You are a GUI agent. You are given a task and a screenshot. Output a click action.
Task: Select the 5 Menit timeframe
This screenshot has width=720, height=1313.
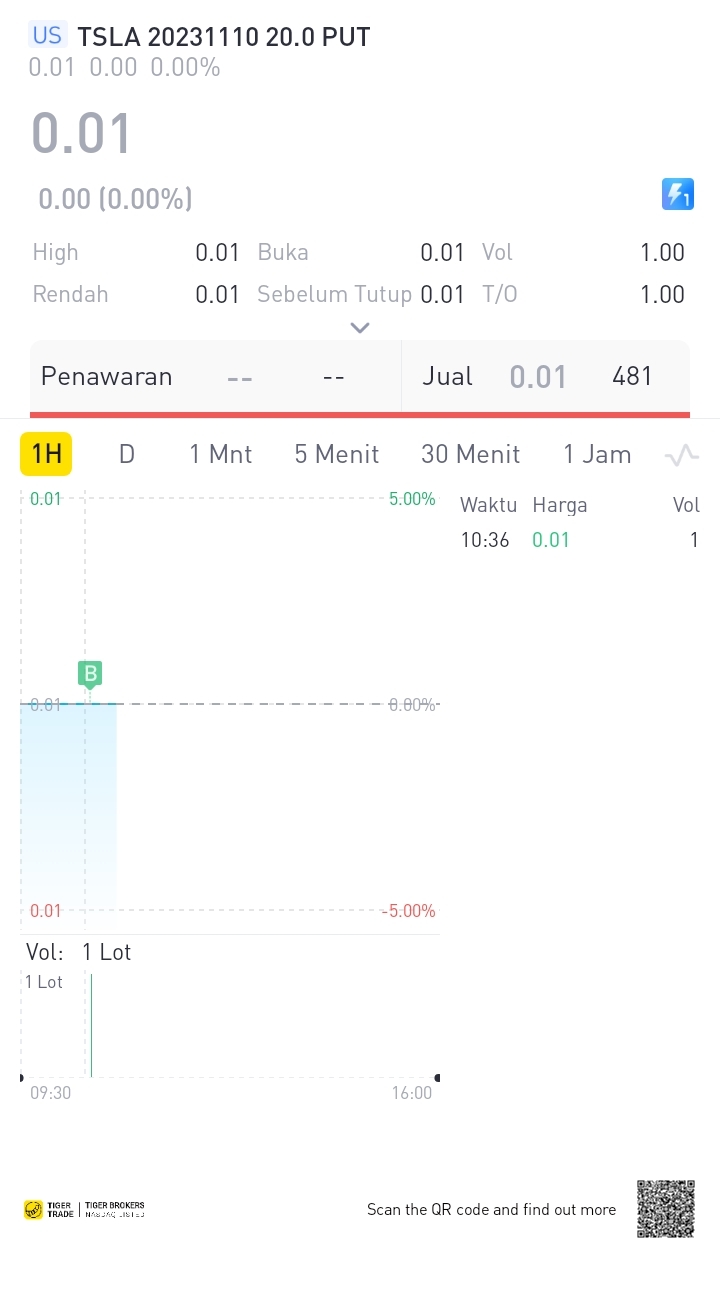(x=337, y=454)
